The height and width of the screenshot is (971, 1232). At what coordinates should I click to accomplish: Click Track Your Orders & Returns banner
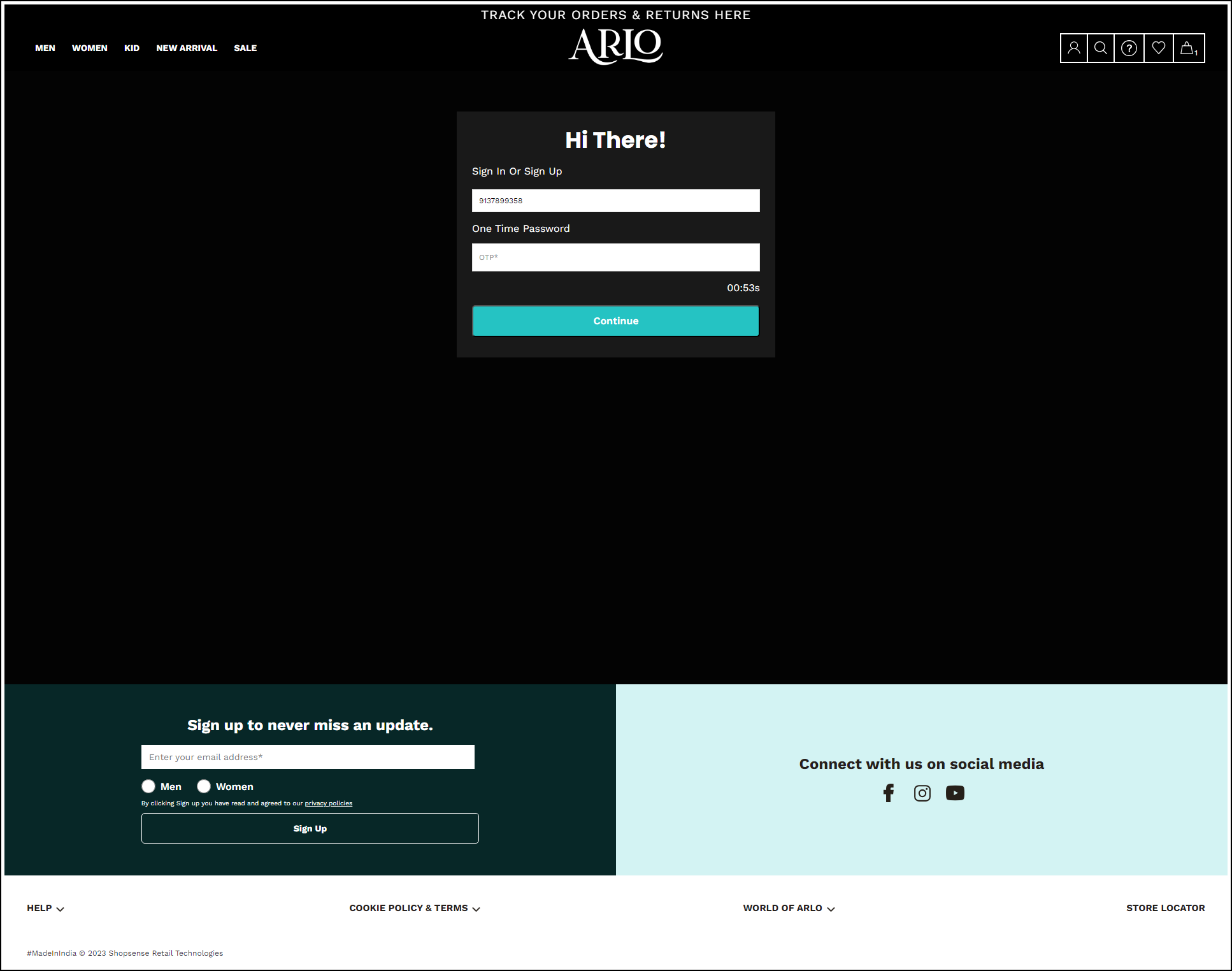coord(615,15)
